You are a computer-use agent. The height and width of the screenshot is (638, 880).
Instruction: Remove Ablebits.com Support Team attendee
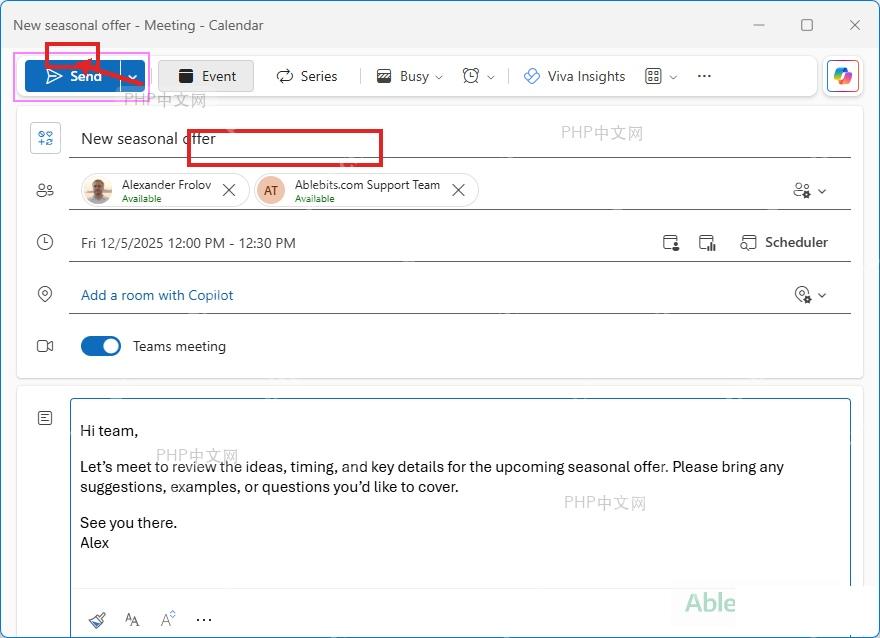[459, 191]
